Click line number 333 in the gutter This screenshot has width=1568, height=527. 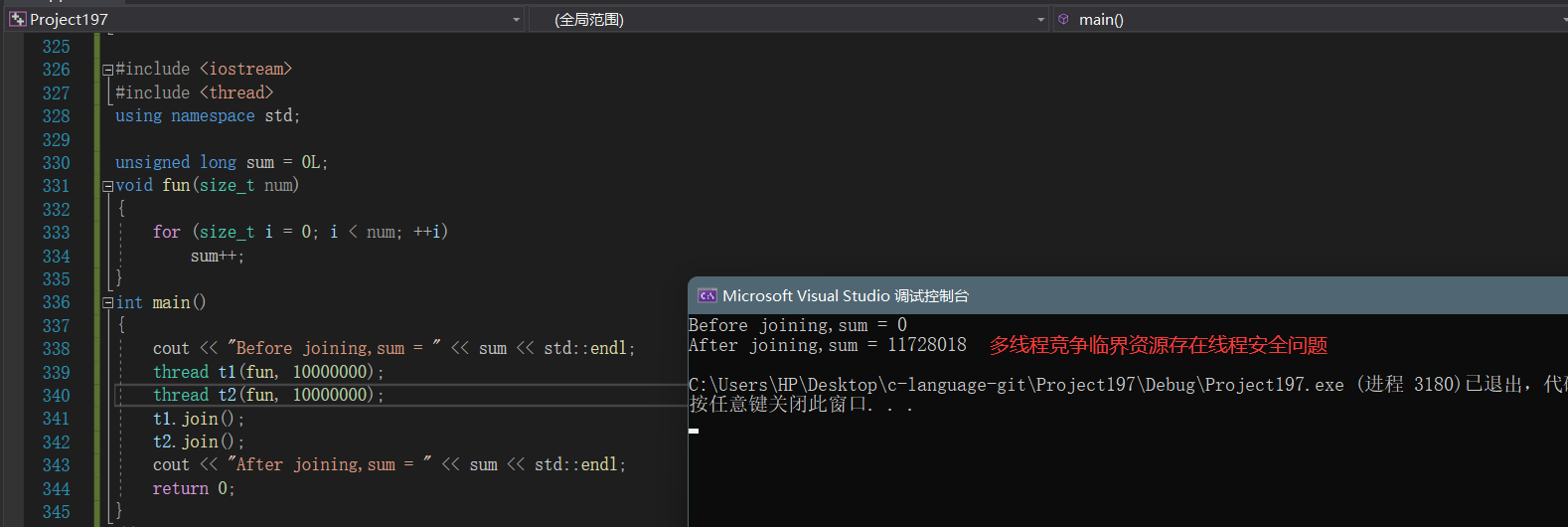tap(56, 233)
